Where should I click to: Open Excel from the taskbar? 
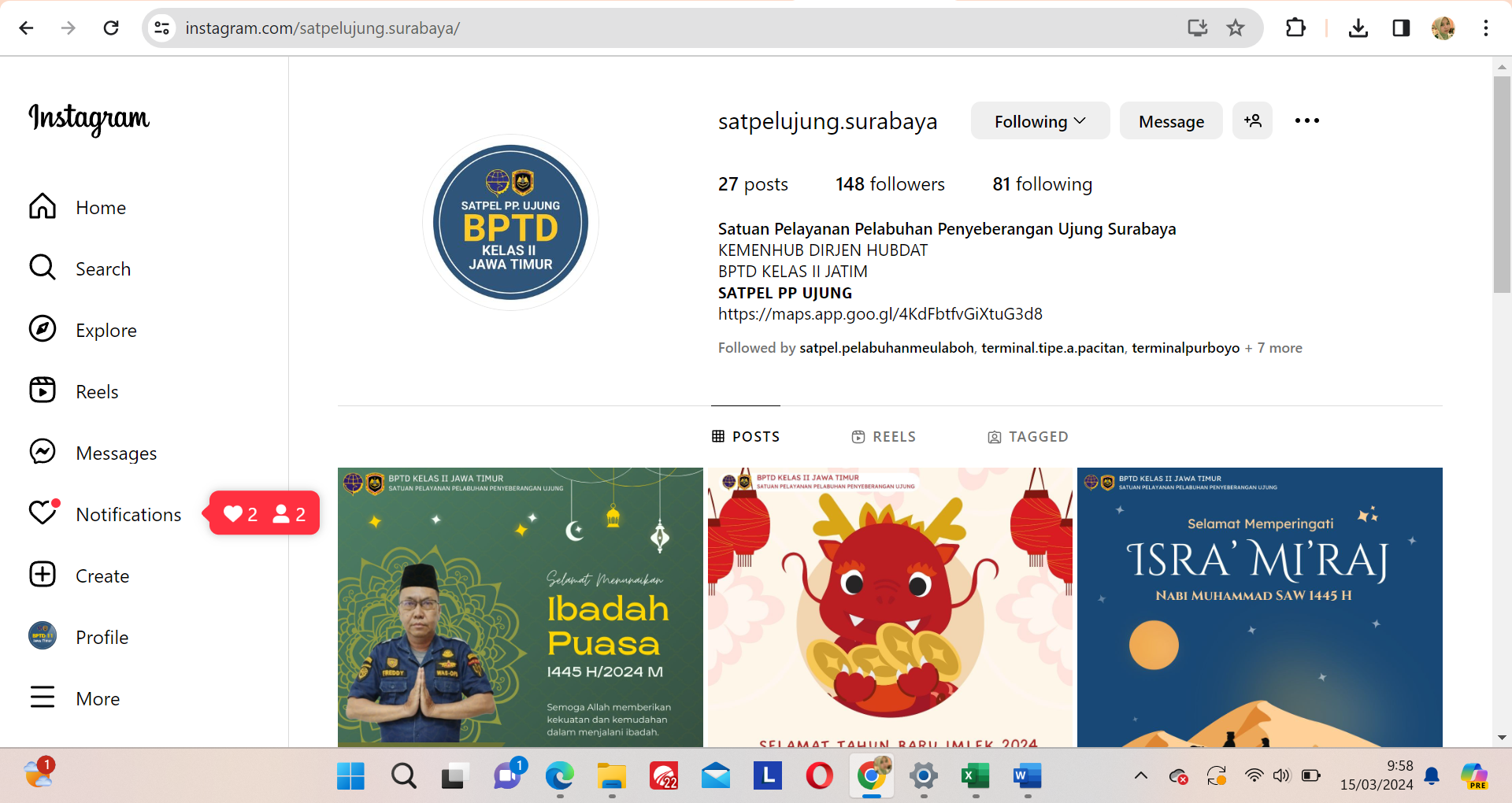tap(976, 777)
